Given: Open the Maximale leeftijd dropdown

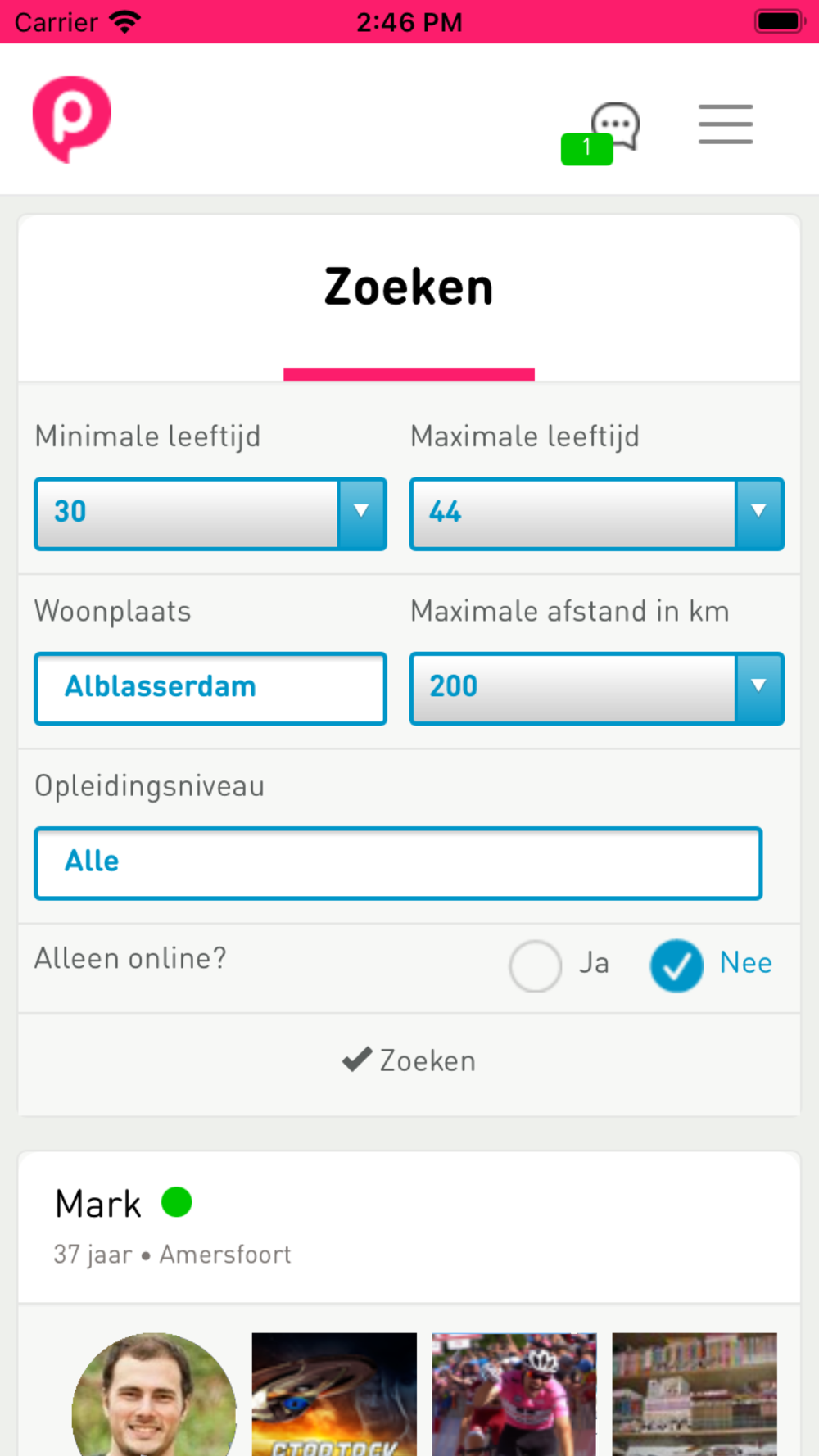Looking at the screenshot, I should point(596,513).
